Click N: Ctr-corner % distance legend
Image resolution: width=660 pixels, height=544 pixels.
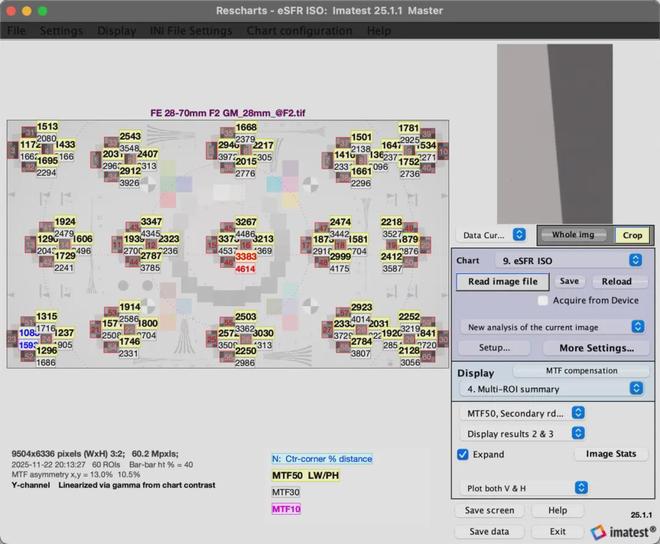322,459
